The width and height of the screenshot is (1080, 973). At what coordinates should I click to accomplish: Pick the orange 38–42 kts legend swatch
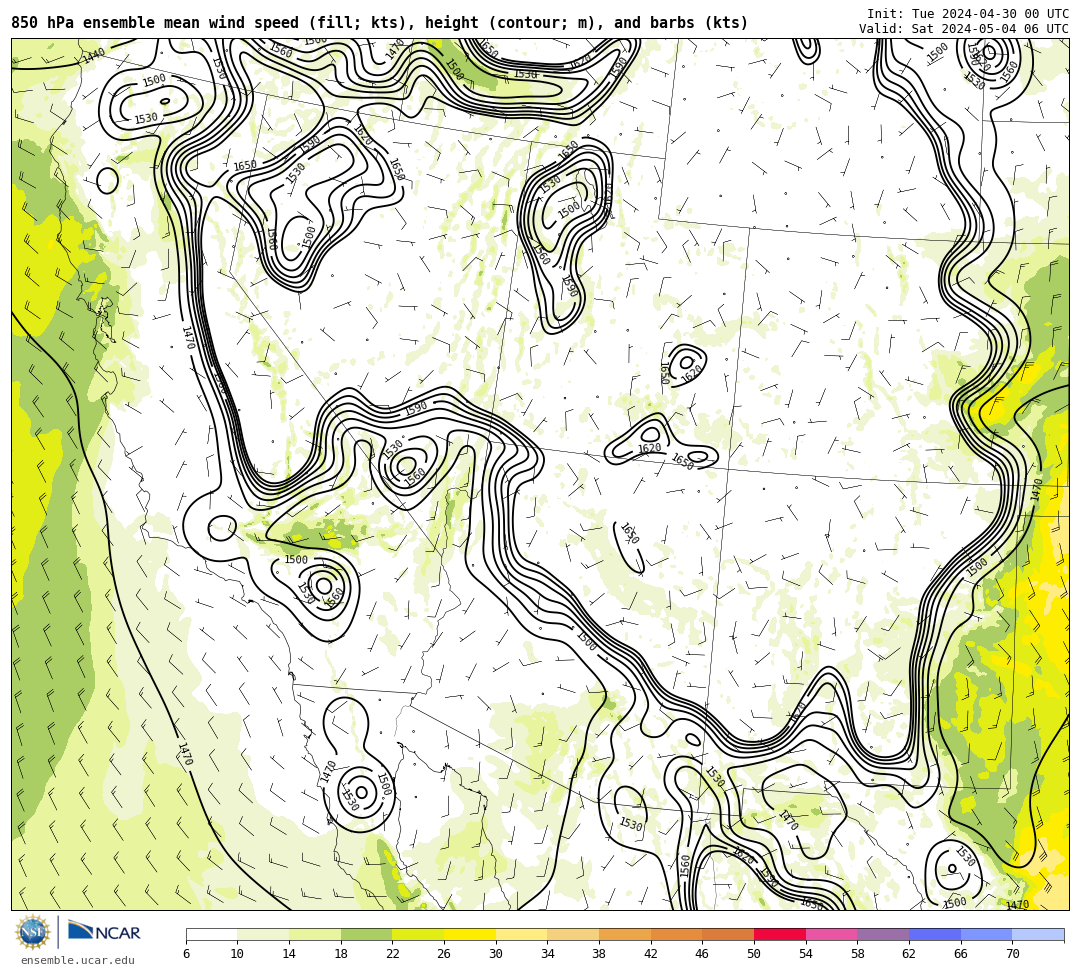click(625, 934)
